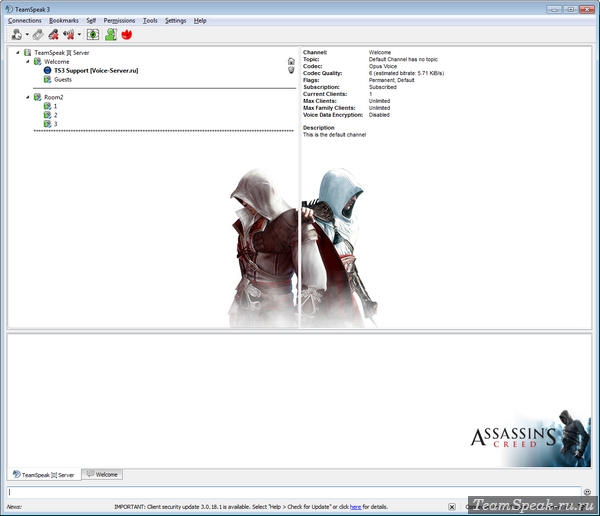
Task: Open the Mute Speakers dropdown arrow
Action: tap(79, 34)
